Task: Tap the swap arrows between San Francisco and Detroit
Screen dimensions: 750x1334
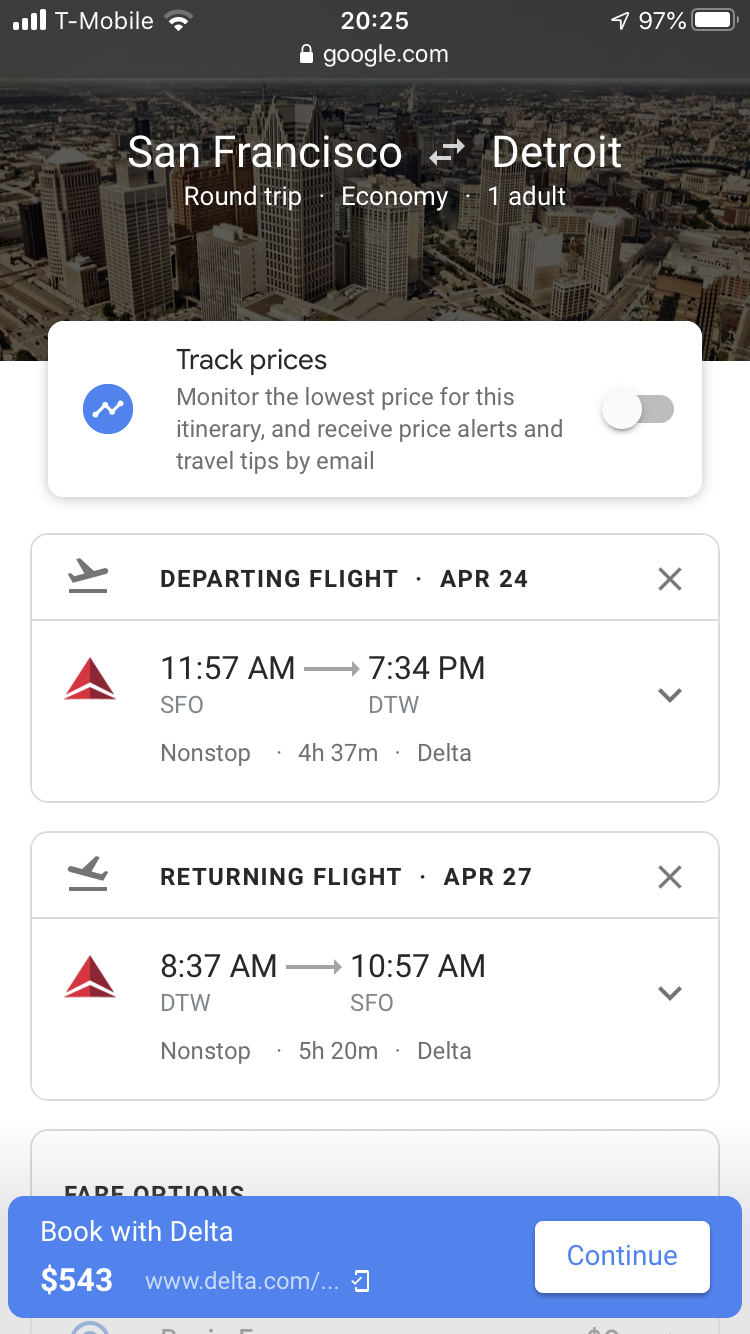Action: coord(447,153)
